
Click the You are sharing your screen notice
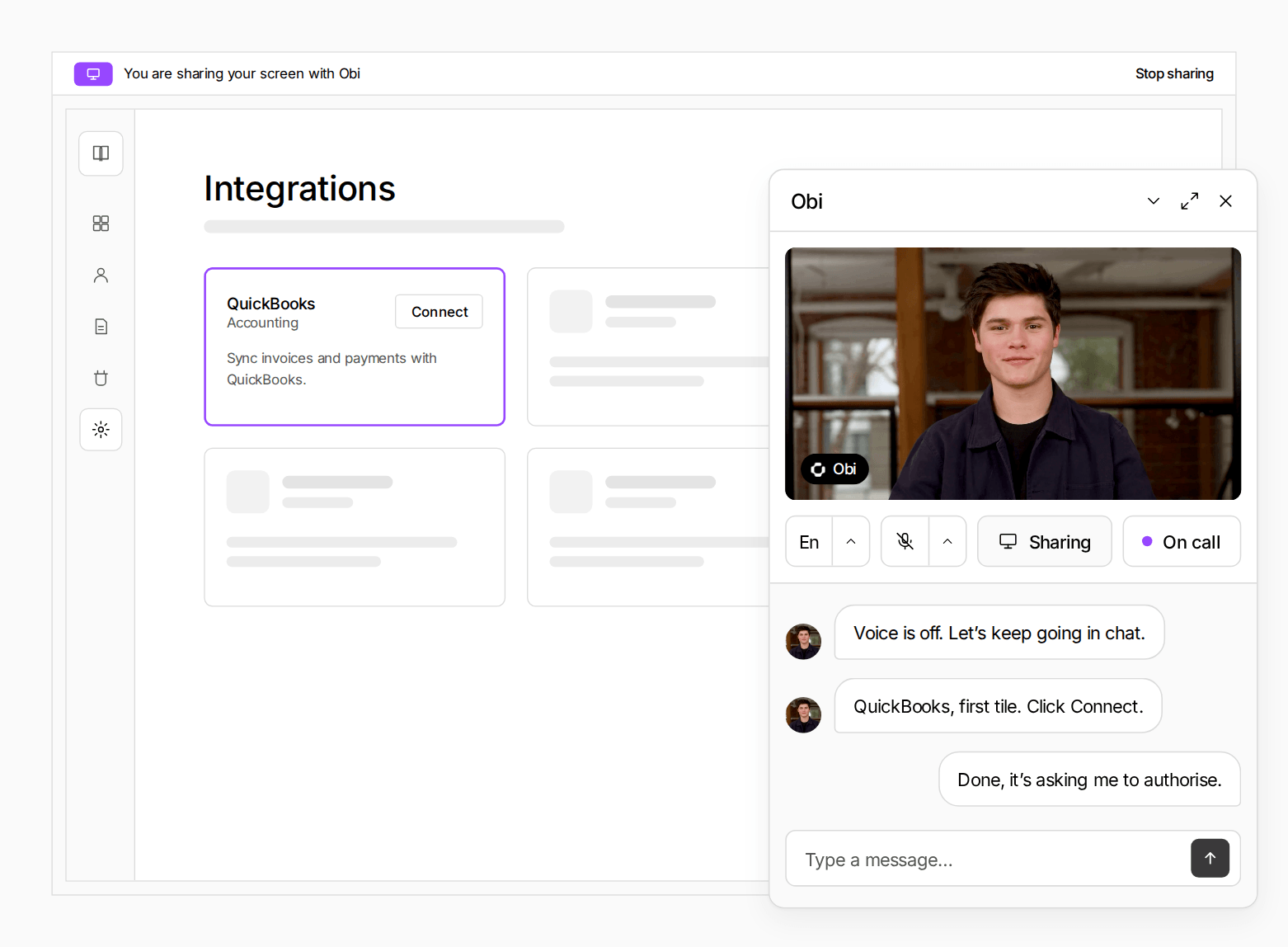pos(242,74)
